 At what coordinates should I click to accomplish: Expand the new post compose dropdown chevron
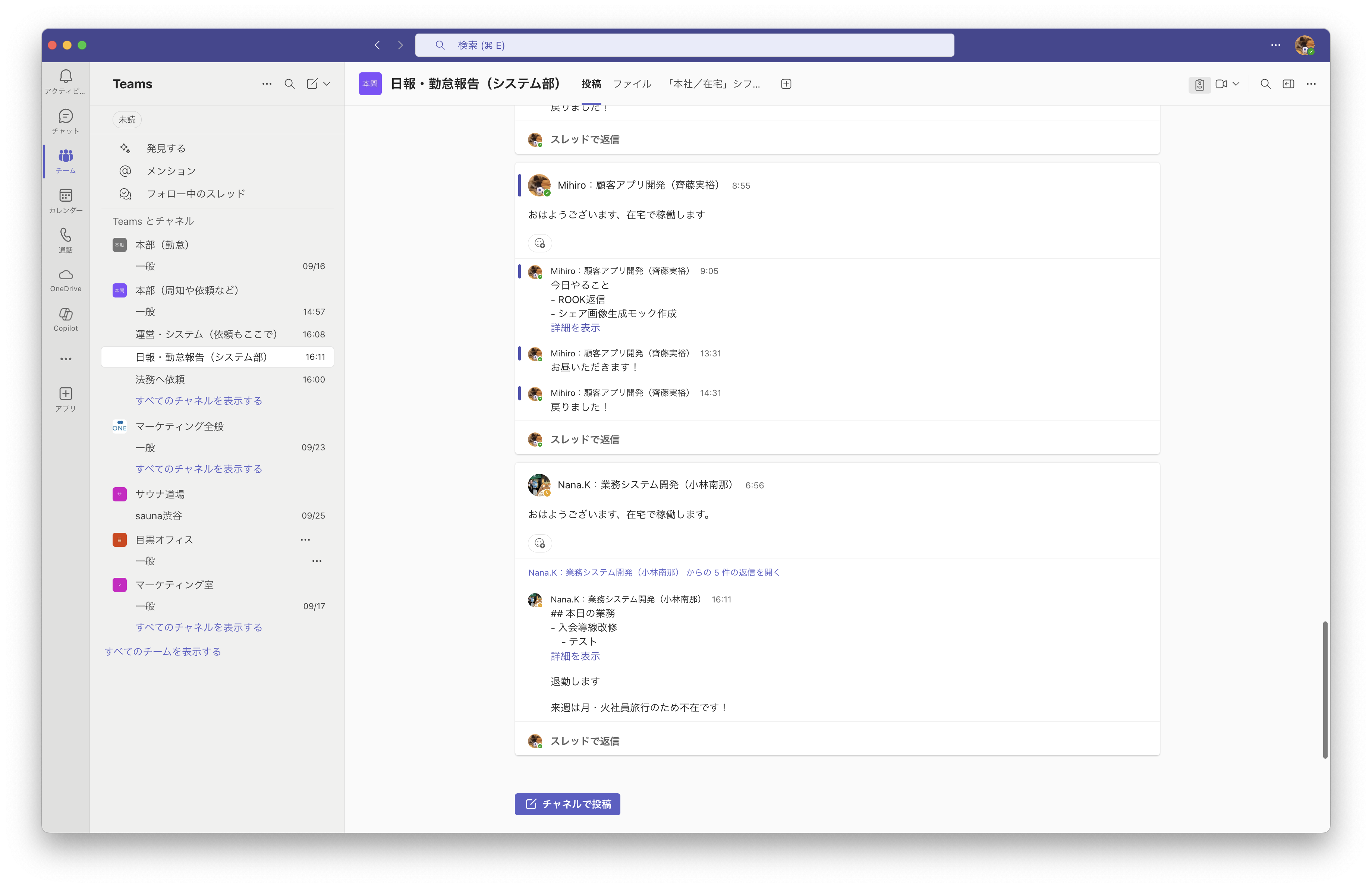(327, 84)
